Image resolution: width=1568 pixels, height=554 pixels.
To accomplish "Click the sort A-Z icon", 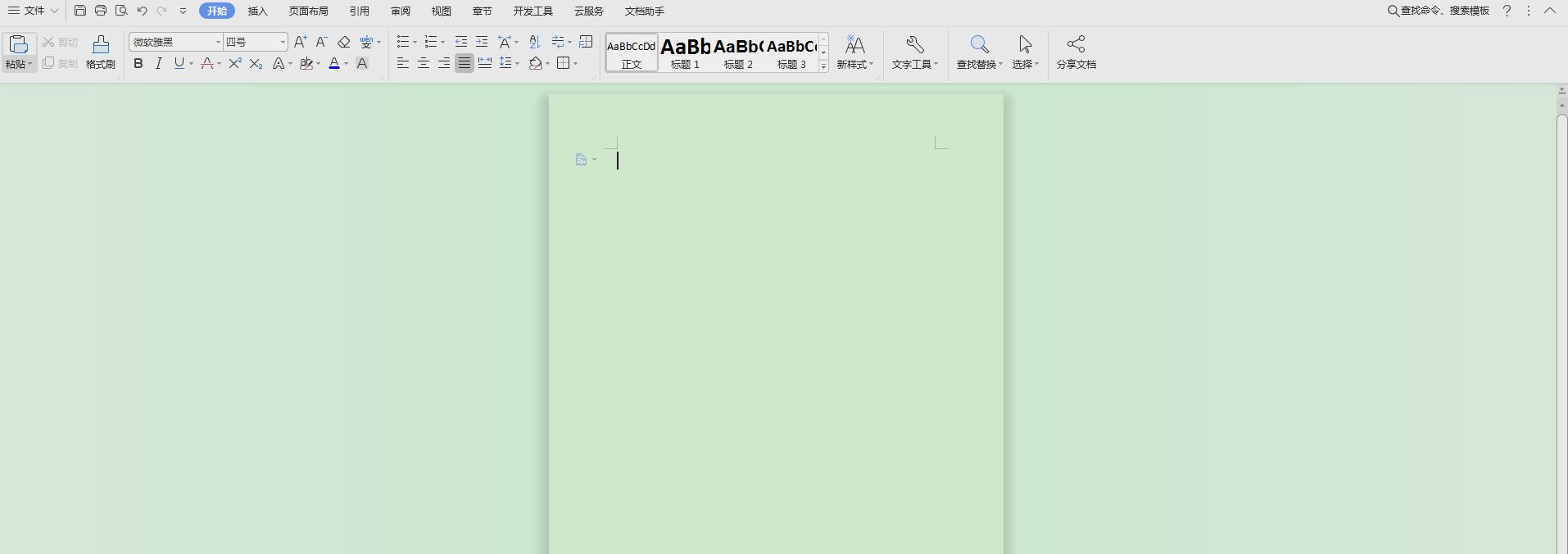I will pyautogui.click(x=535, y=42).
